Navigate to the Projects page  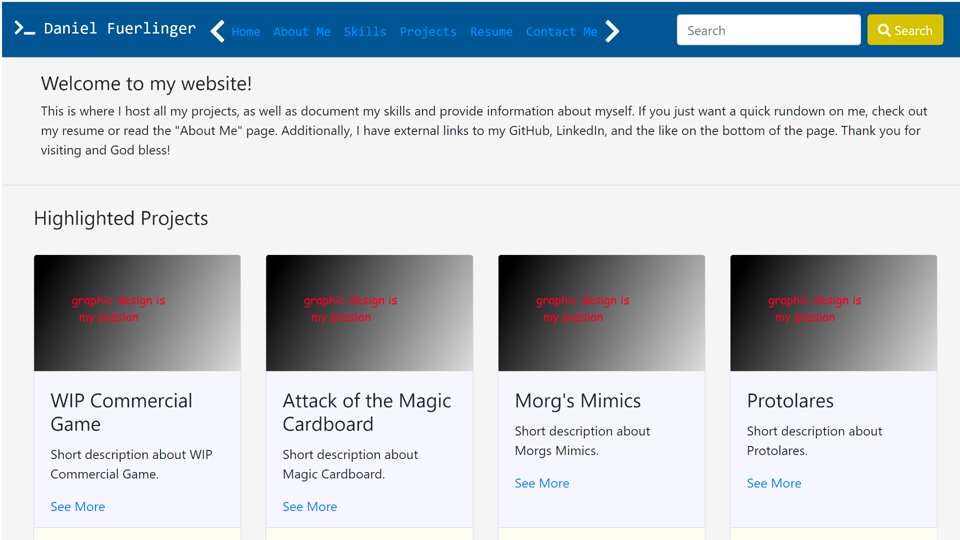pyautogui.click(x=428, y=32)
